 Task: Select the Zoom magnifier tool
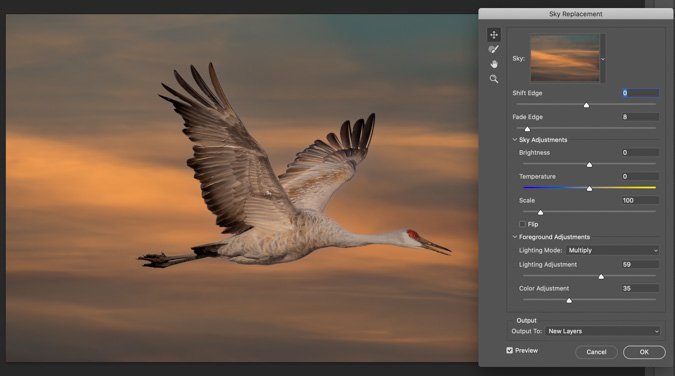494,79
